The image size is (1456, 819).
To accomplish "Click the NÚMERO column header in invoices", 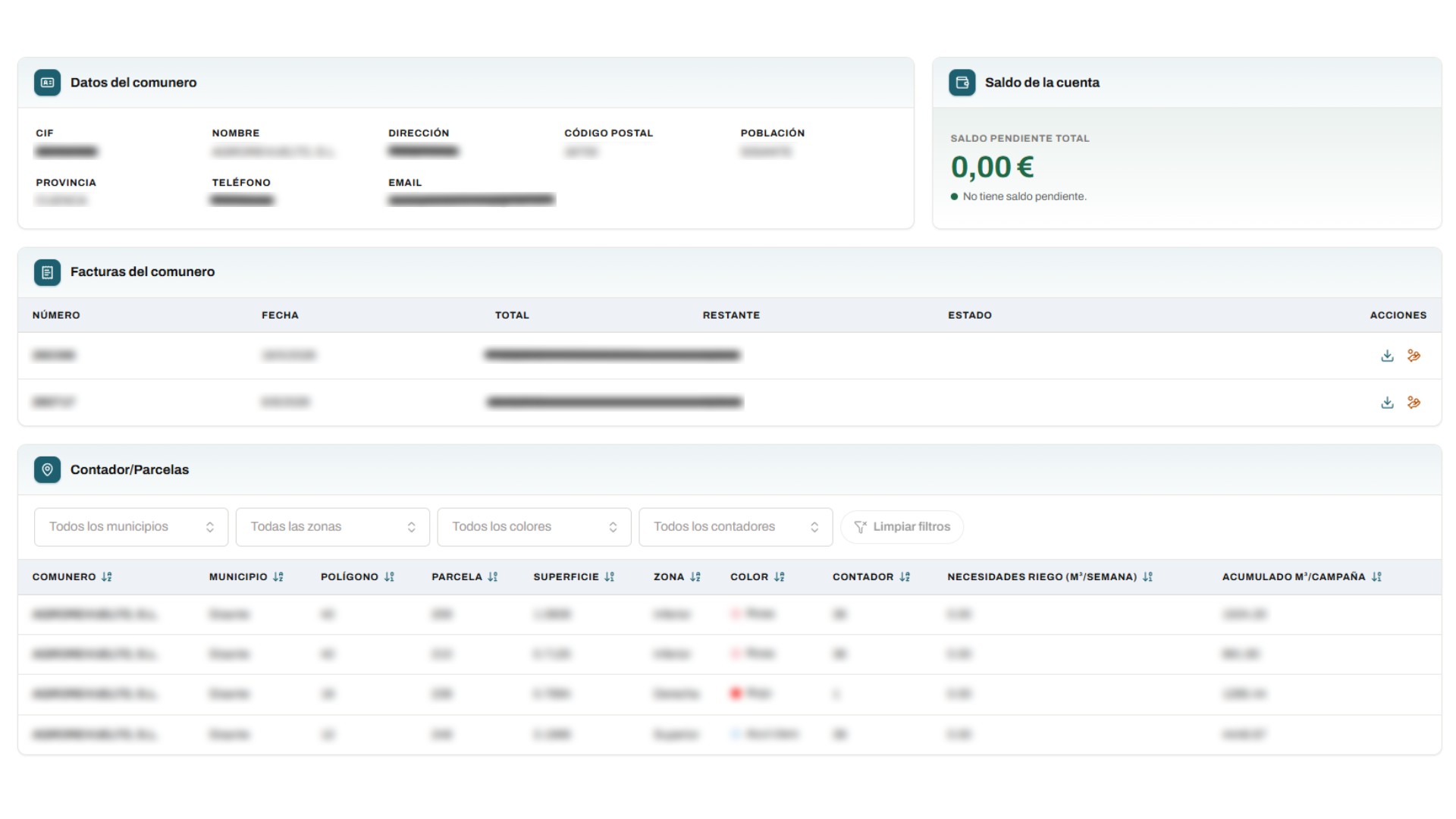I will (x=56, y=315).
